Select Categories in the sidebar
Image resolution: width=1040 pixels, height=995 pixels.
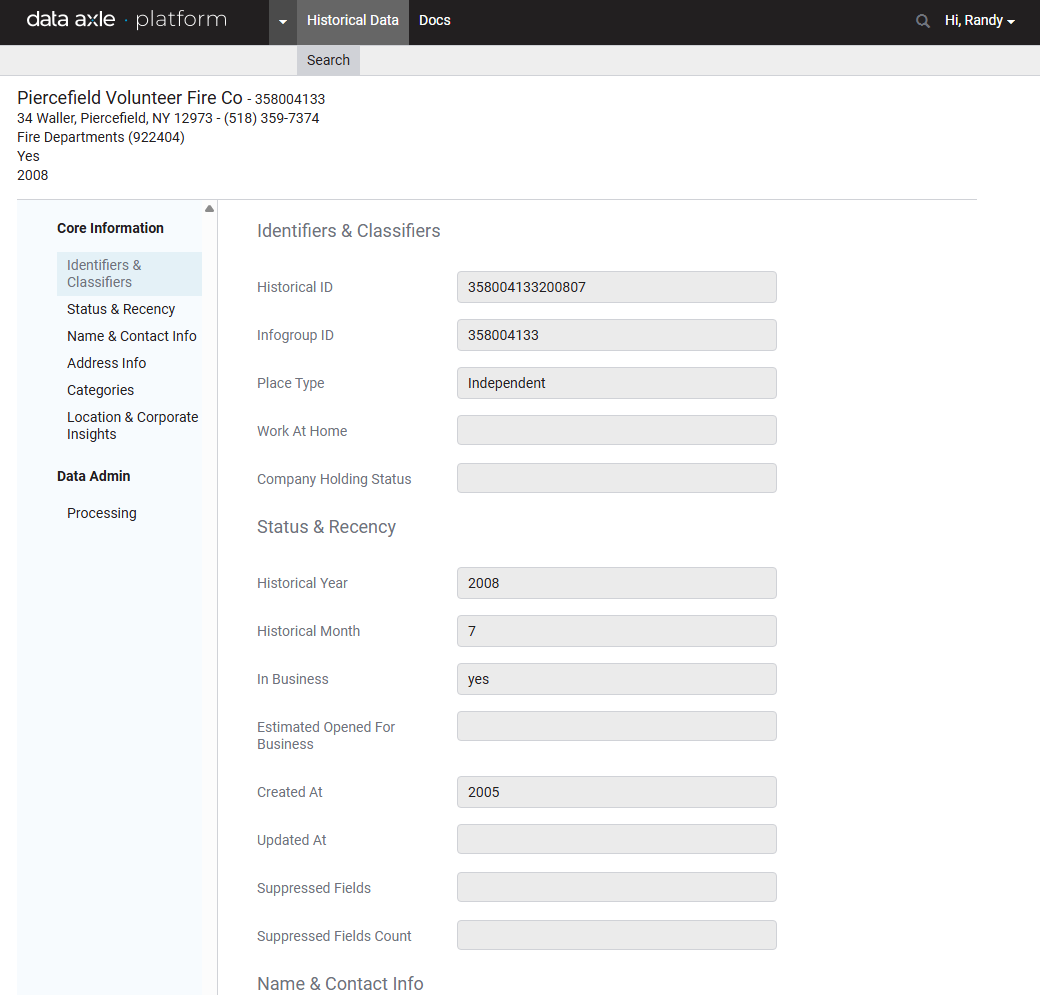(100, 390)
